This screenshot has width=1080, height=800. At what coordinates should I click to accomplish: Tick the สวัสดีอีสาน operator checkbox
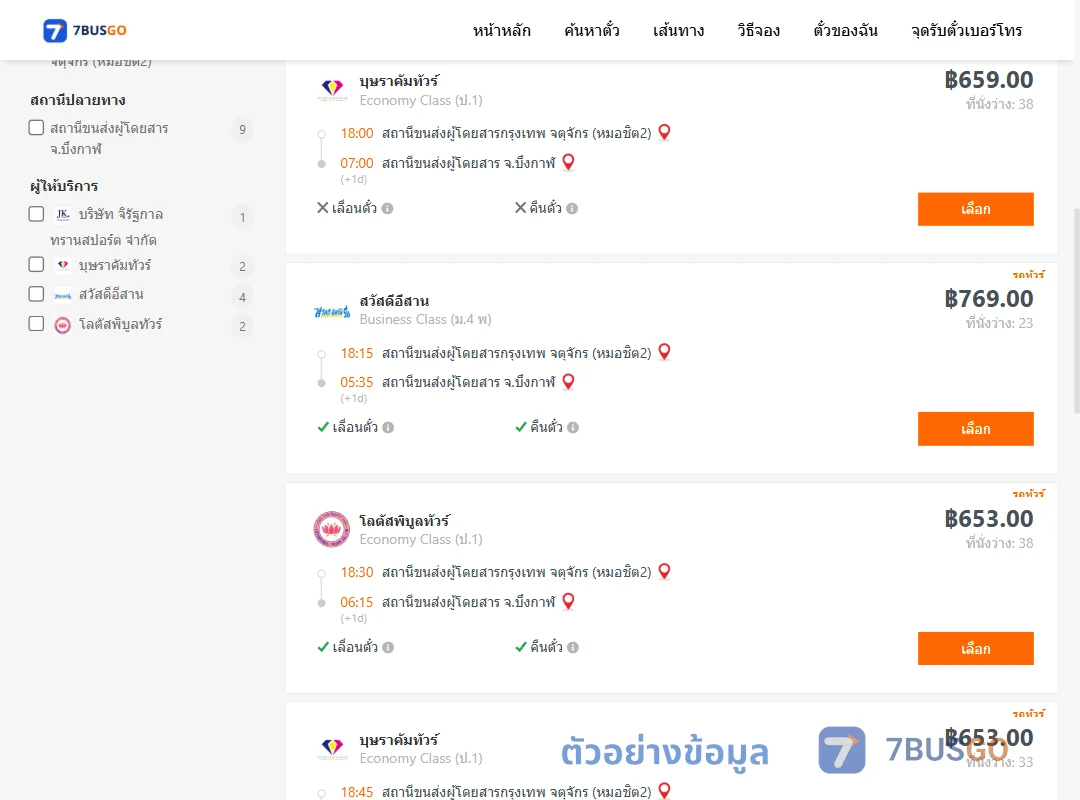click(x=37, y=294)
